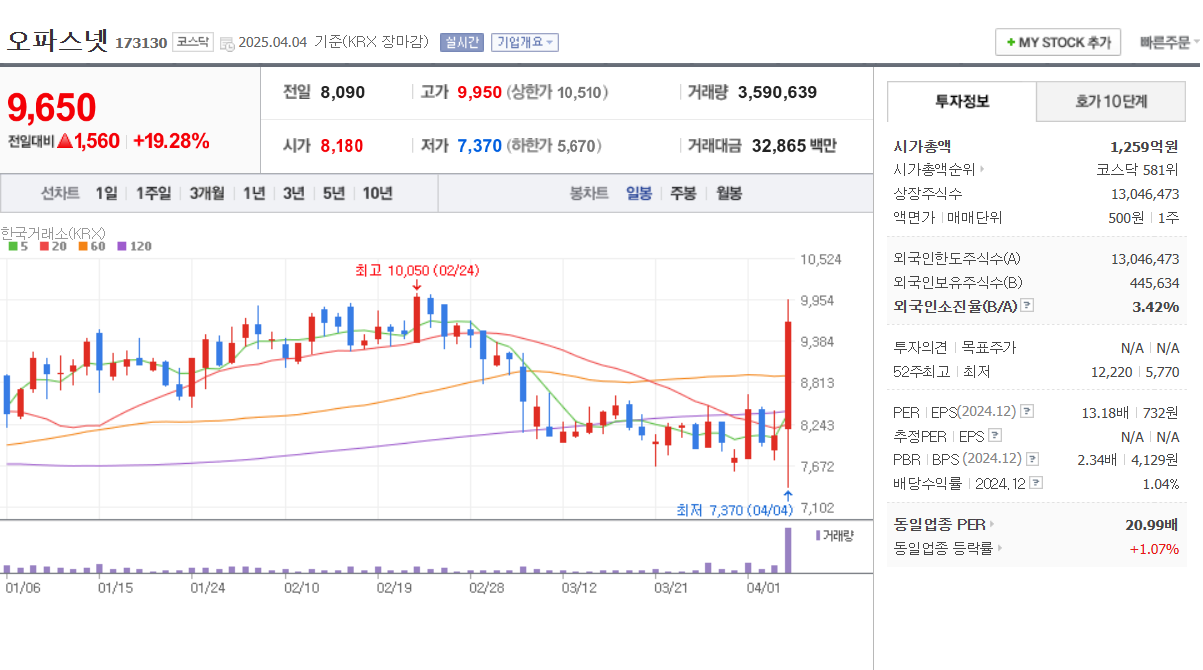This screenshot has width=1203, height=670.
Task: Click the previous close 8,090
Action: click(343, 92)
